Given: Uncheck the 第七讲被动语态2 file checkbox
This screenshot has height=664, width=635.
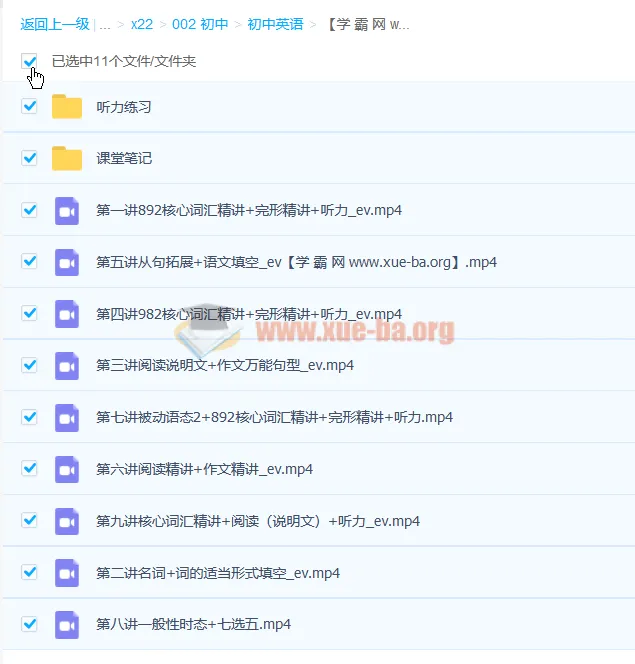Looking at the screenshot, I should coord(30,416).
